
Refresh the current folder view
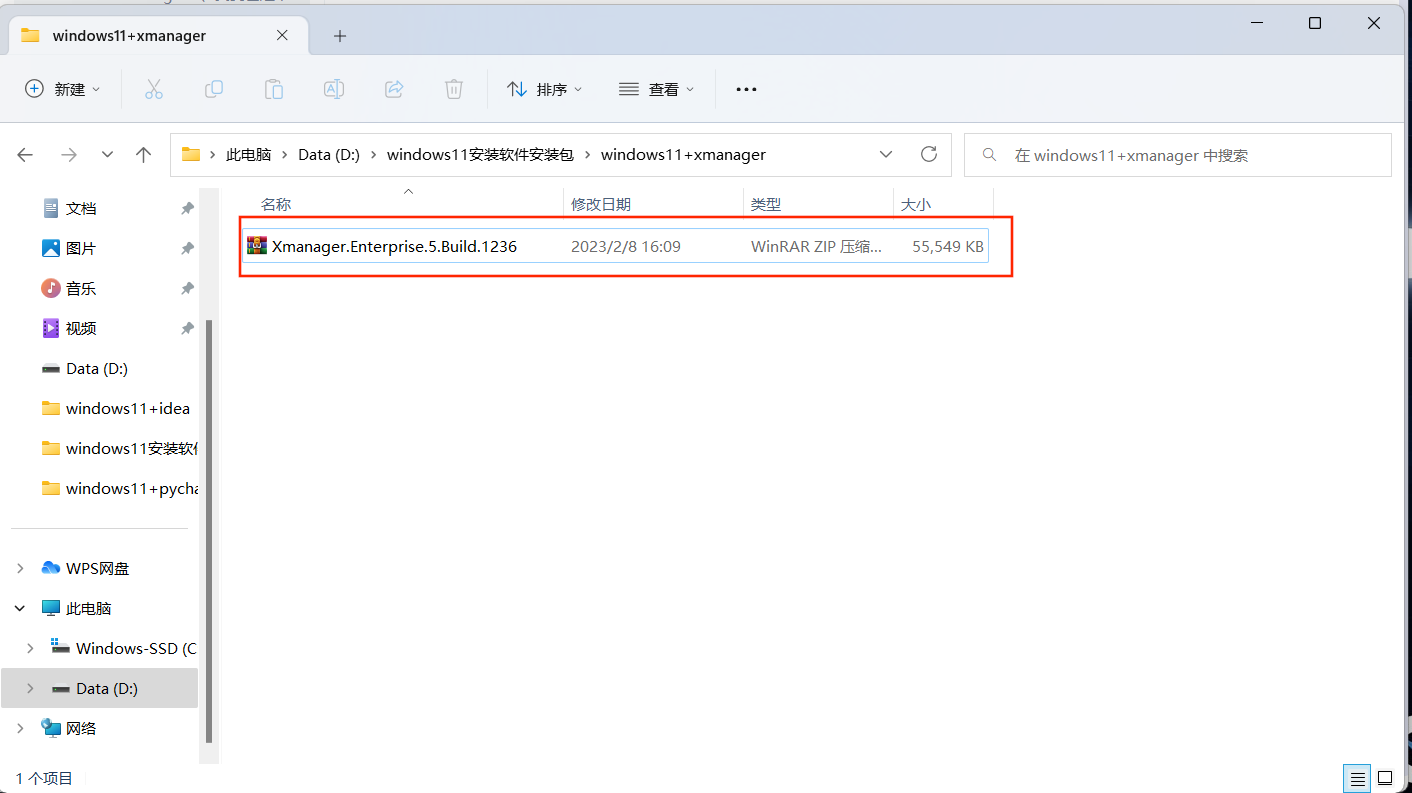pos(928,154)
